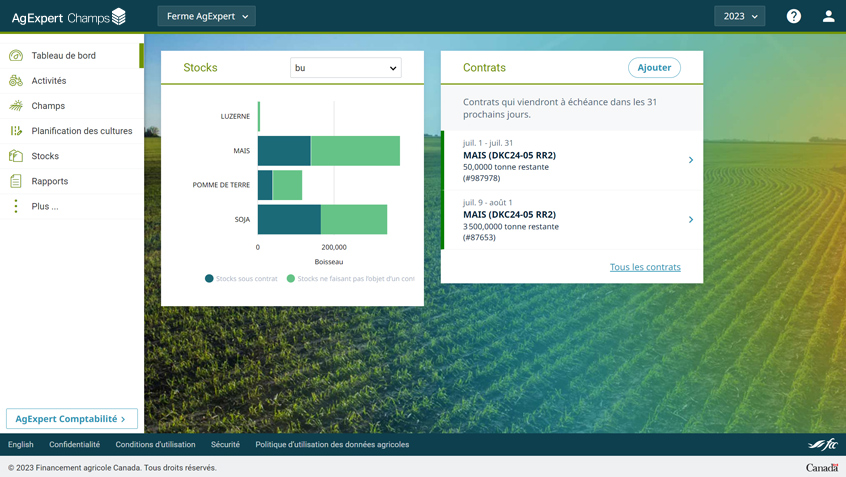Image resolution: width=846 pixels, height=477 pixels.
Task: Open the Confidentialité footer link
Action: [x=74, y=445]
